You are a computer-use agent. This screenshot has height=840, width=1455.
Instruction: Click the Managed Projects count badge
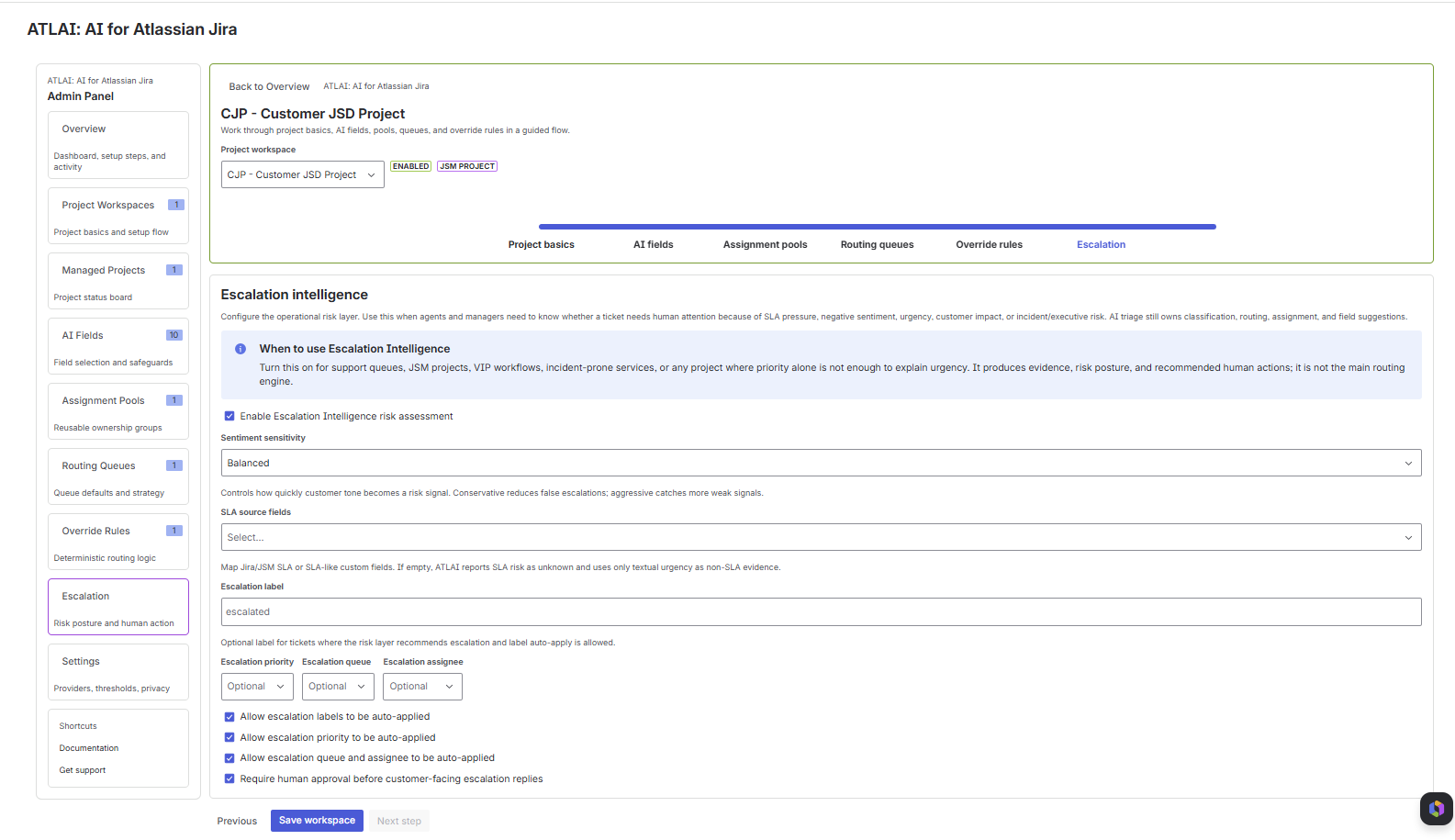click(174, 270)
